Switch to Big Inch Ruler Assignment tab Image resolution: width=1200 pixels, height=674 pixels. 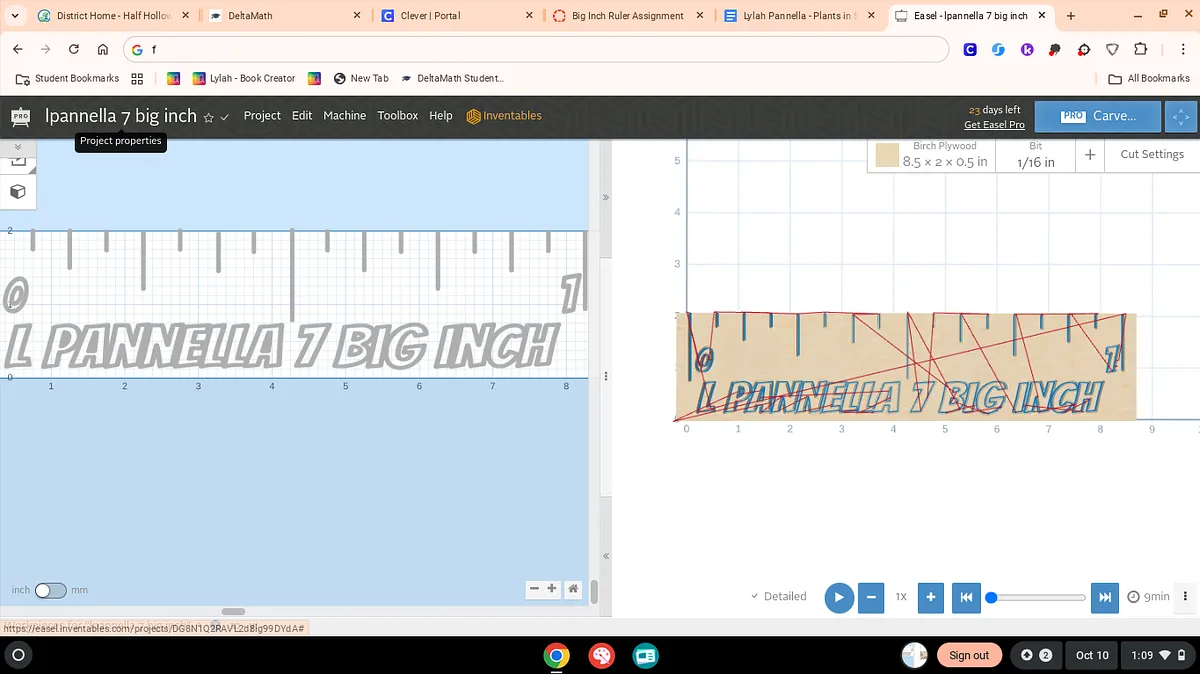pos(627,16)
